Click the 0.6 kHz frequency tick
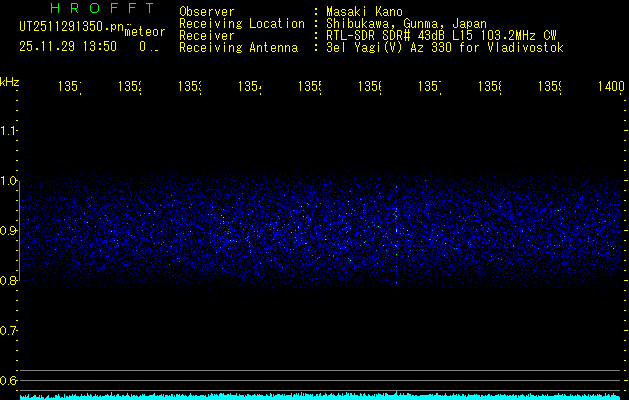The width and height of the screenshot is (629, 400). [9, 381]
